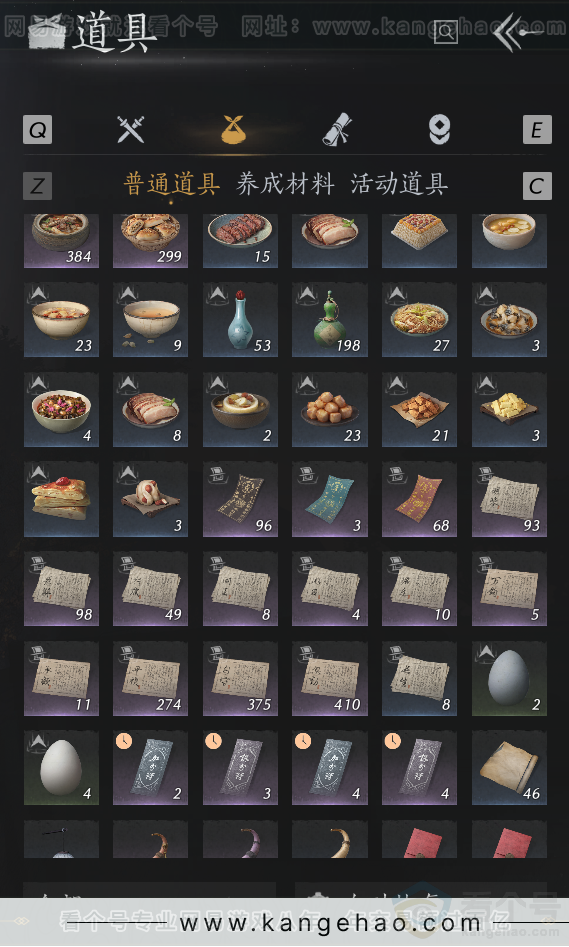Switch to 活动道具 tab
Viewport: 569px width, 947px height.
click(x=399, y=184)
